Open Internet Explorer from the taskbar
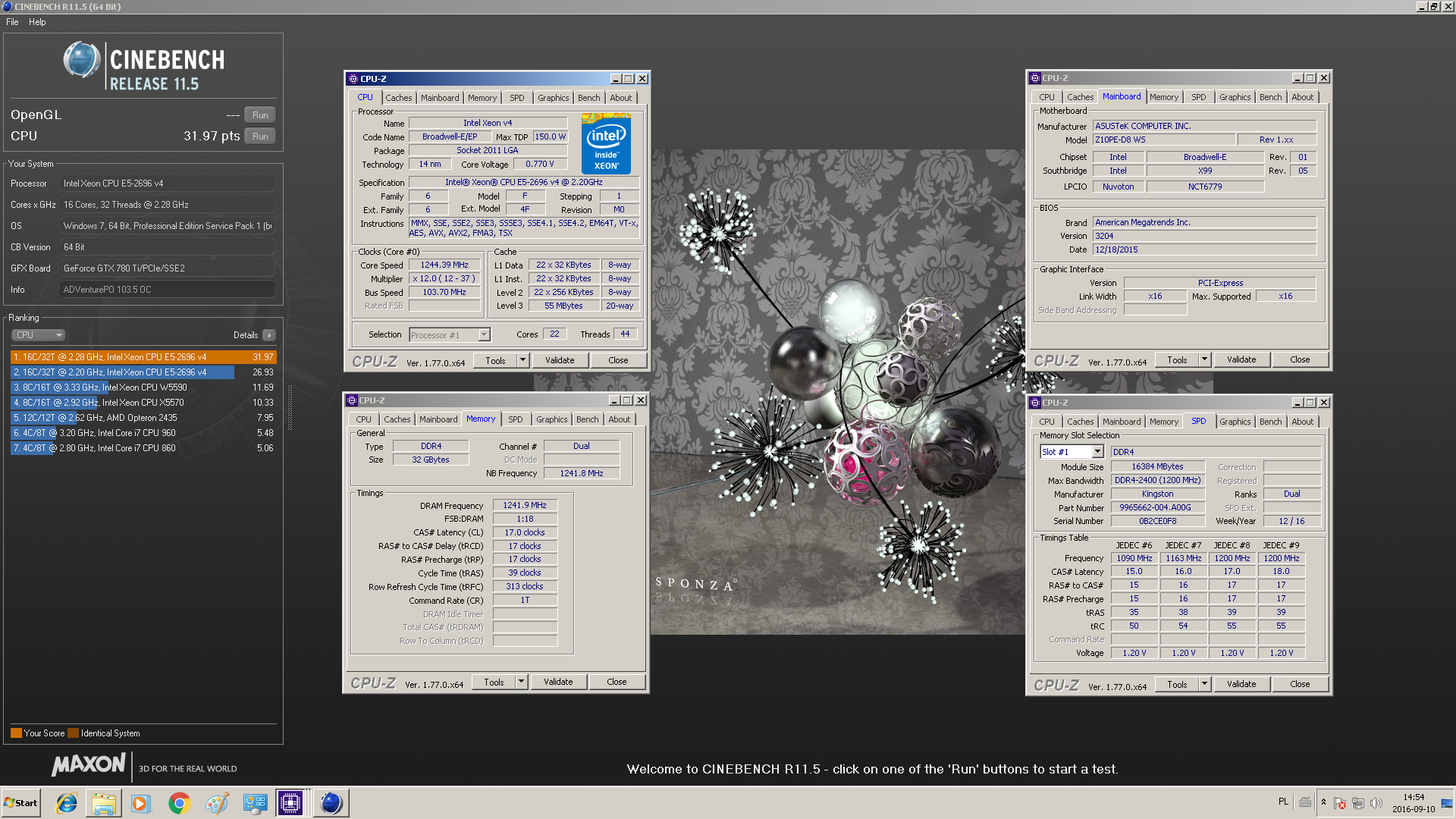Screen dimensions: 1456x819 coord(67,803)
